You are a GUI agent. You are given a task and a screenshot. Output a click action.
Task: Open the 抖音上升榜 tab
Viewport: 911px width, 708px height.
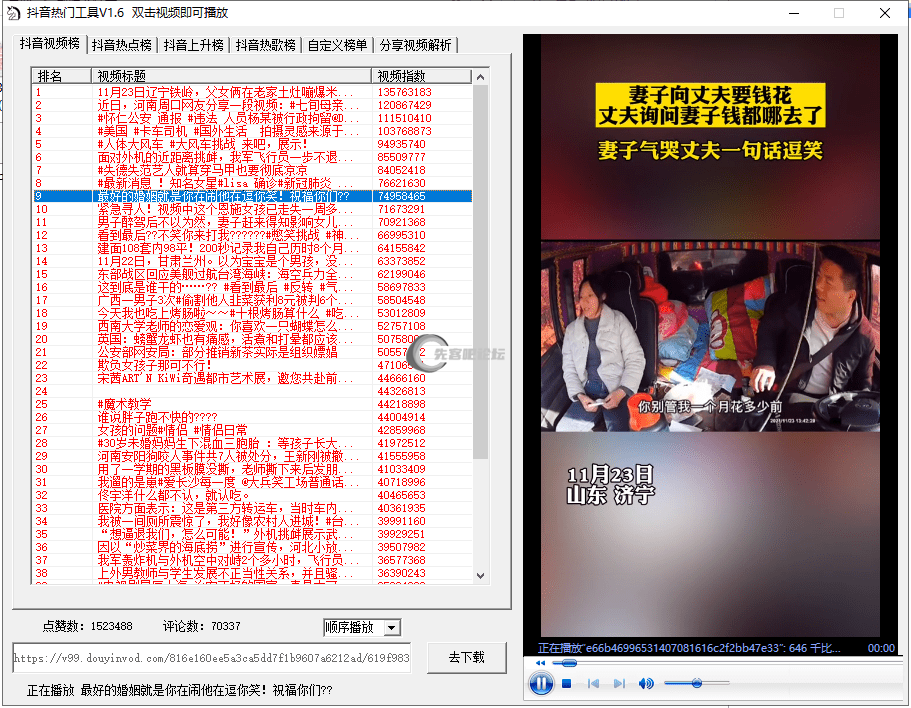tap(194, 45)
